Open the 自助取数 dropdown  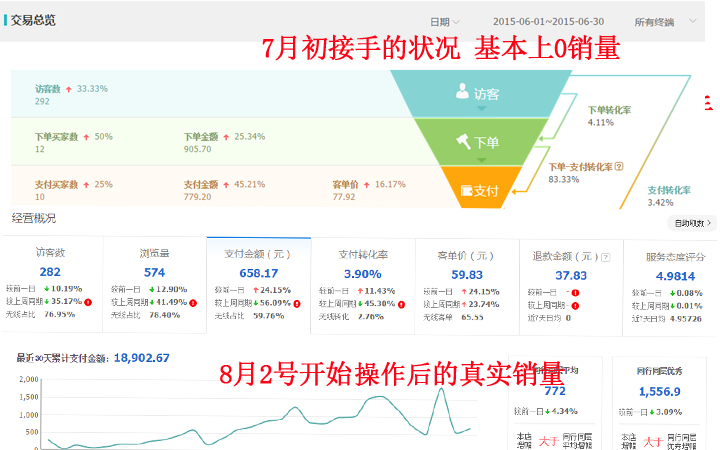695,223
